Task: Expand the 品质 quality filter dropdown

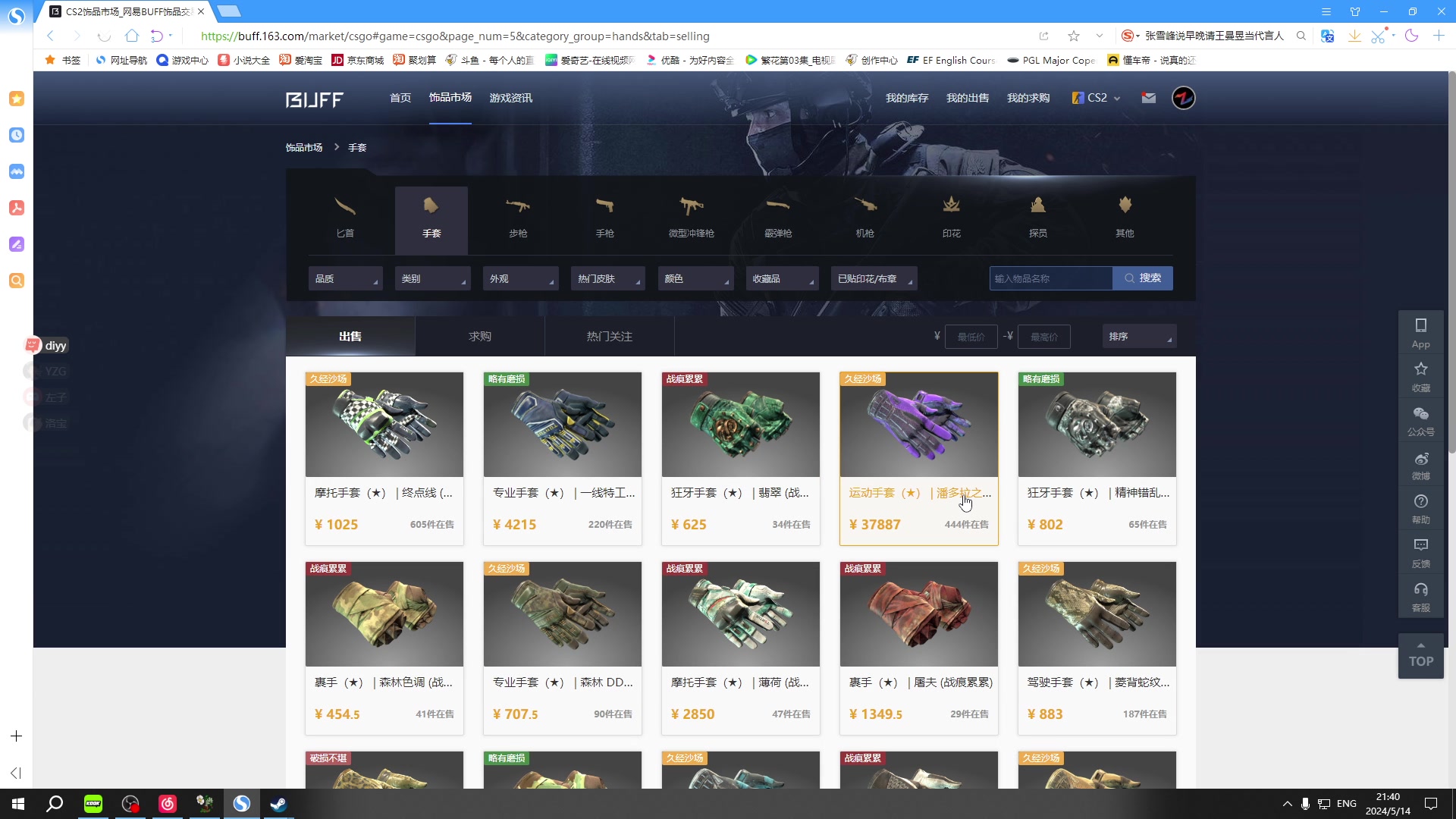Action: 345,279
